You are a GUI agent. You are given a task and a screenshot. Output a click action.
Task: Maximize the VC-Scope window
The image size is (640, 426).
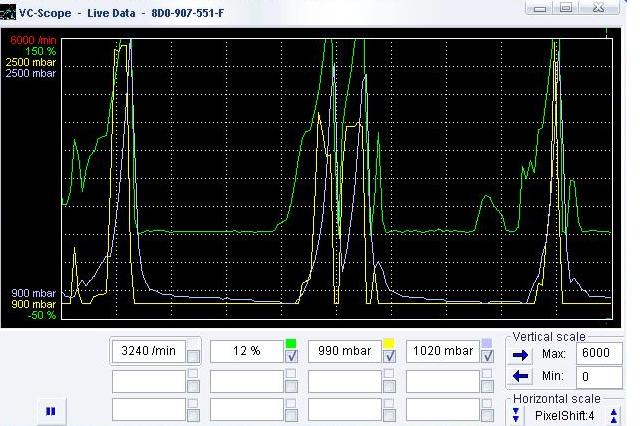tap(566, 8)
